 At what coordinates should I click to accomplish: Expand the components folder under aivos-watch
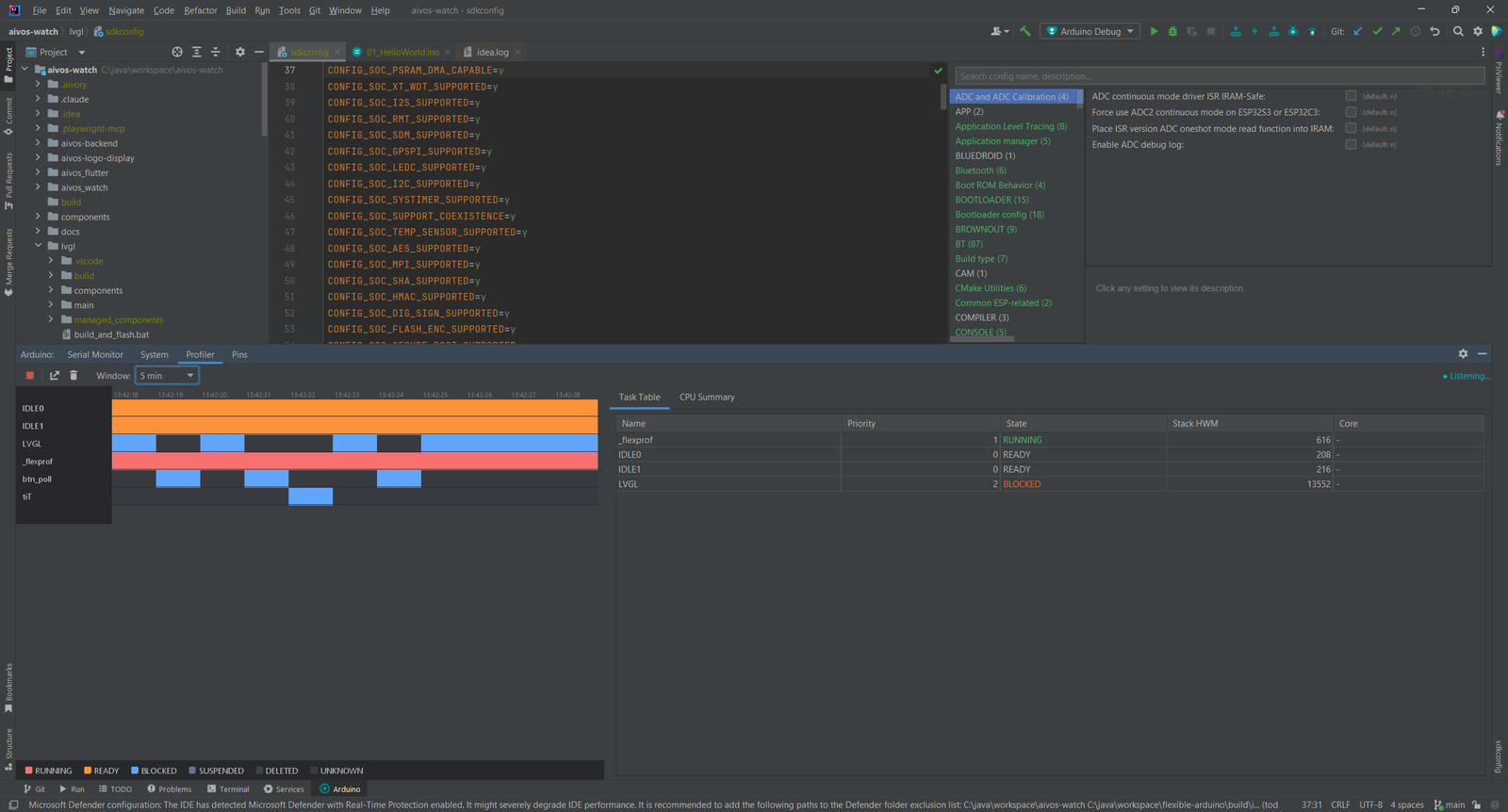point(38,217)
